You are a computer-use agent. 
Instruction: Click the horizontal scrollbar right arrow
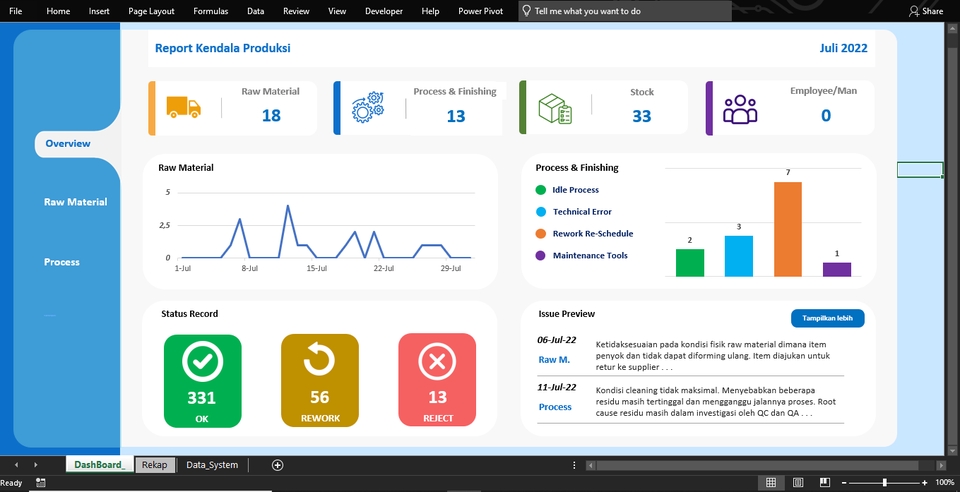942,466
